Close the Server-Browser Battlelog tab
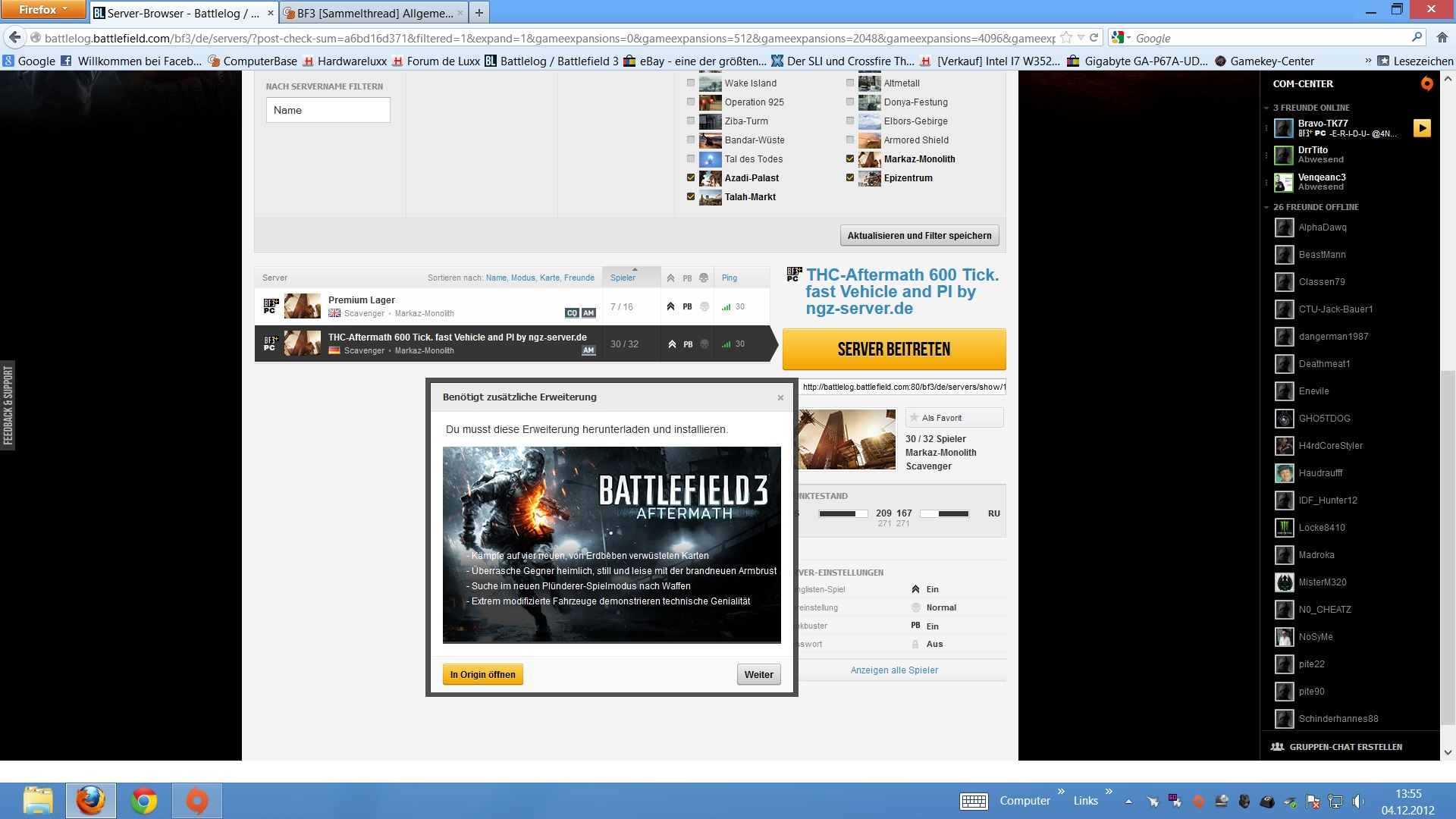1456x819 pixels. (270, 13)
